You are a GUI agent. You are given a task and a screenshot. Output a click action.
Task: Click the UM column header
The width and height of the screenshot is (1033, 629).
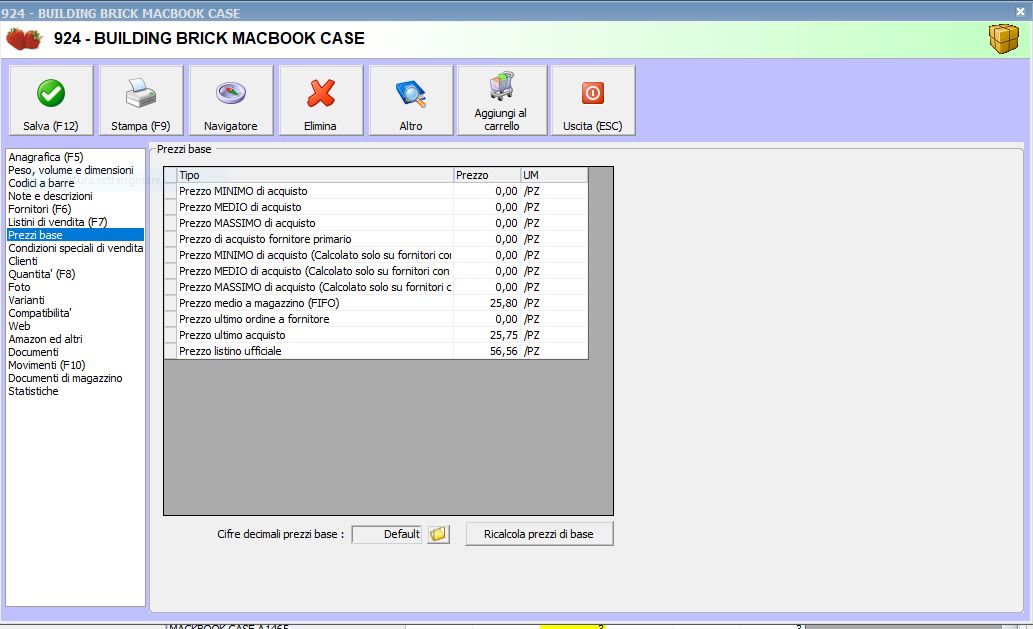[554, 175]
